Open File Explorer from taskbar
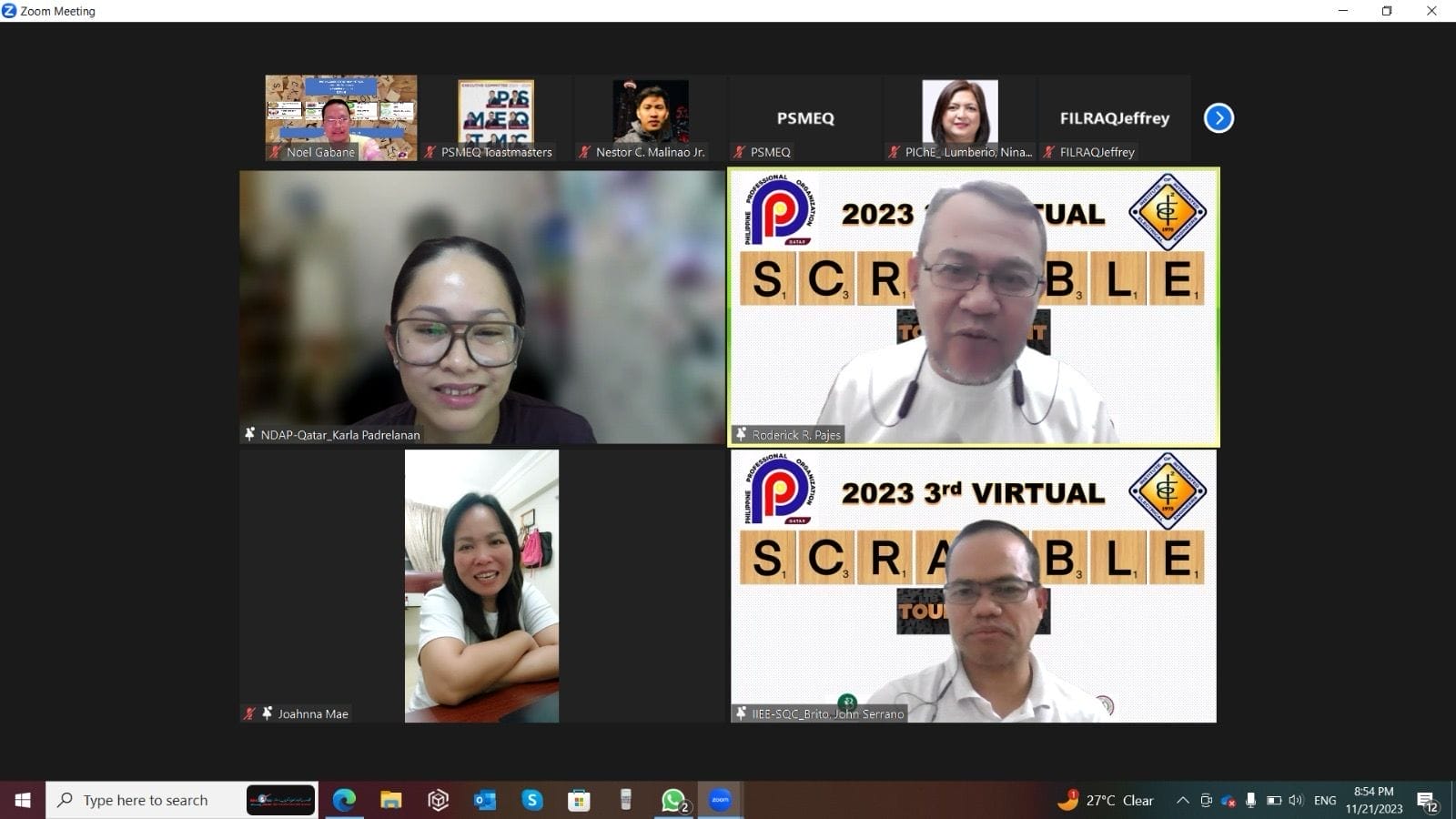This screenshot has height=819, width=1456. click(x=391, y=800)
